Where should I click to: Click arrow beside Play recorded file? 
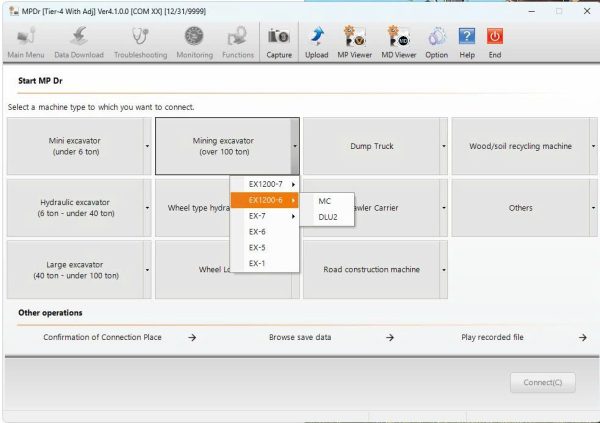[x=582, y=337]
